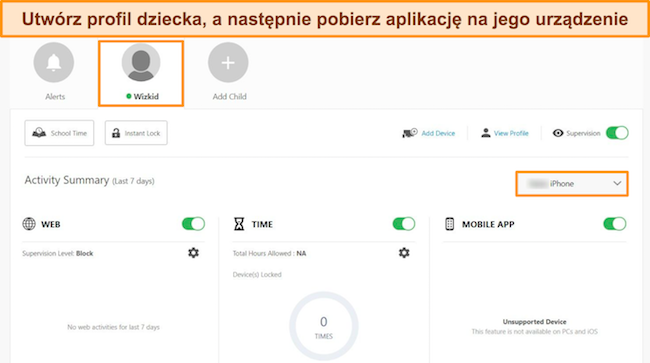The width and height of the screenshot is (650, 363).
Task: Click the School Time button
Action: [x=59, y=133]
